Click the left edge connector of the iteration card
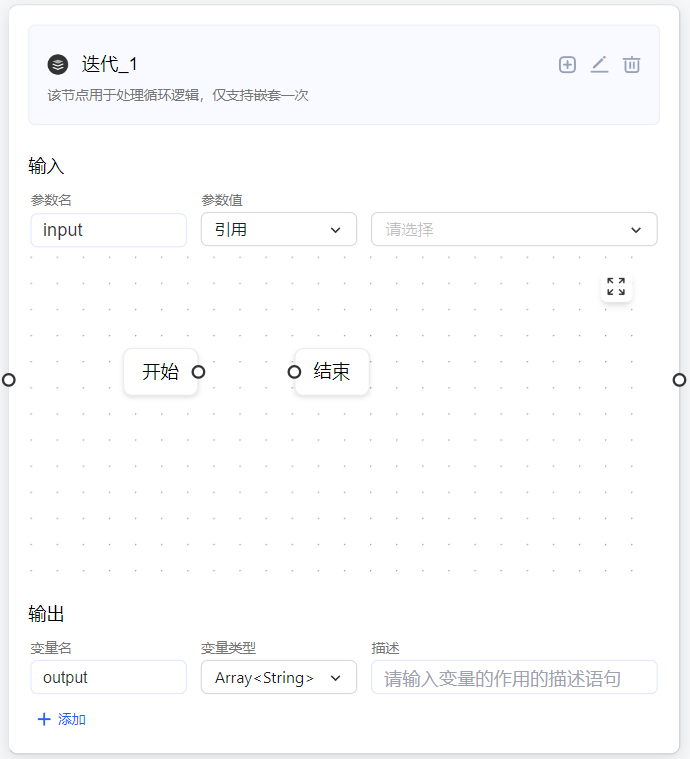The width and height of the screenshot is (690, 759). [9, 380]
